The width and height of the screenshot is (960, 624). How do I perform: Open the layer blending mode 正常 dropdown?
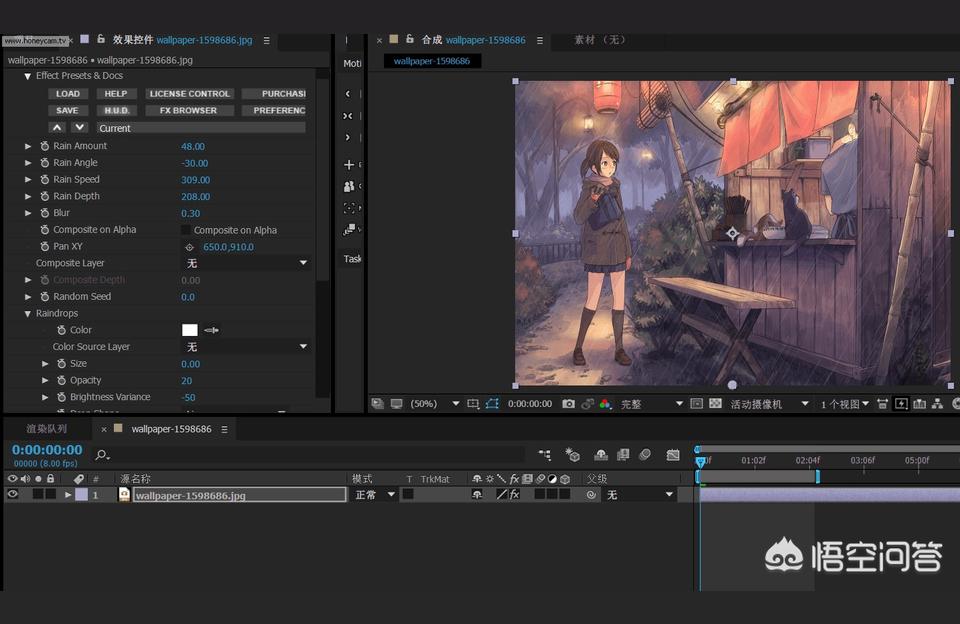(375, 495)
